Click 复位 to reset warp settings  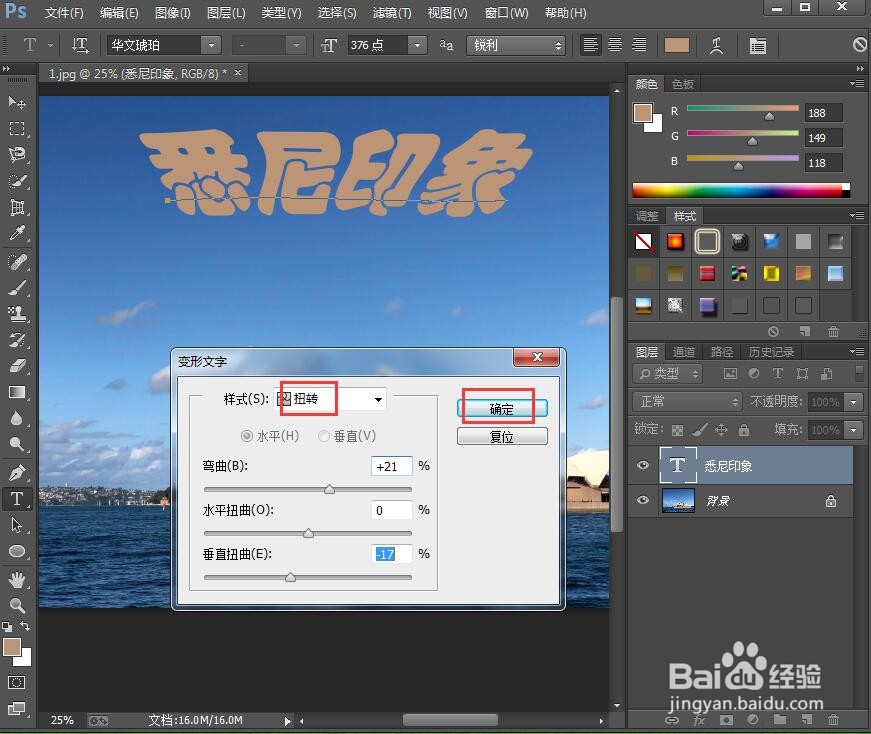[502, 435]
